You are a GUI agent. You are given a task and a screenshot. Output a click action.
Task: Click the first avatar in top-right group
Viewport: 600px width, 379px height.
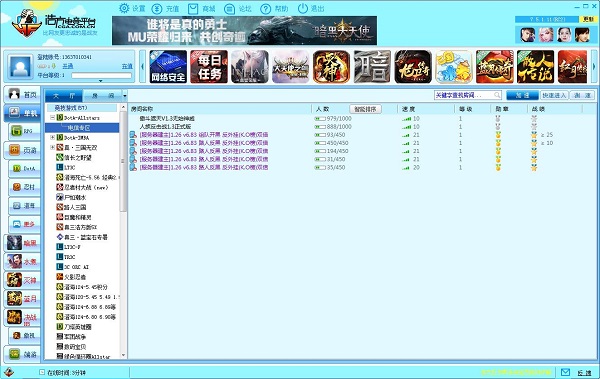pyautogui.click(x=528, y=35)
